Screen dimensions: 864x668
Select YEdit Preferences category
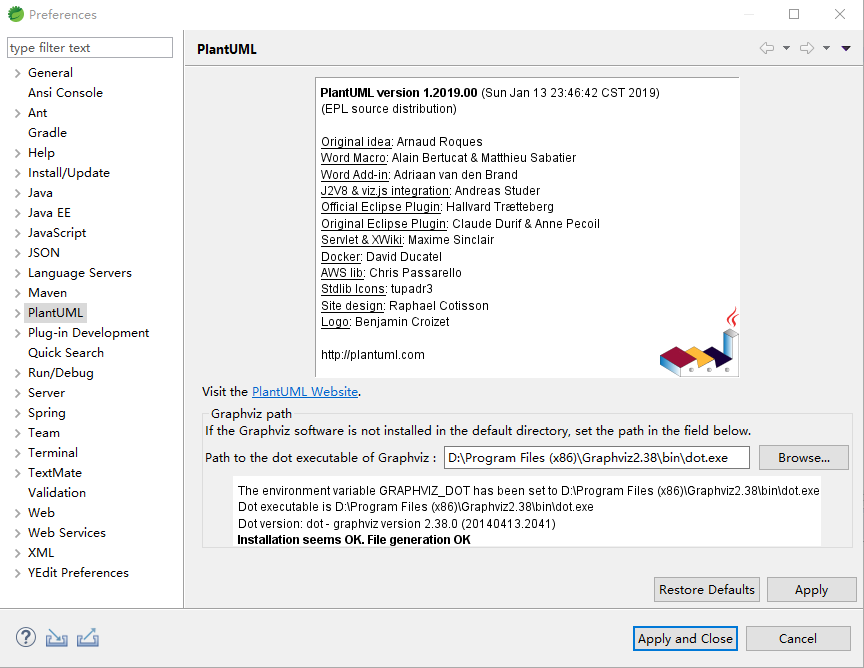78,573
